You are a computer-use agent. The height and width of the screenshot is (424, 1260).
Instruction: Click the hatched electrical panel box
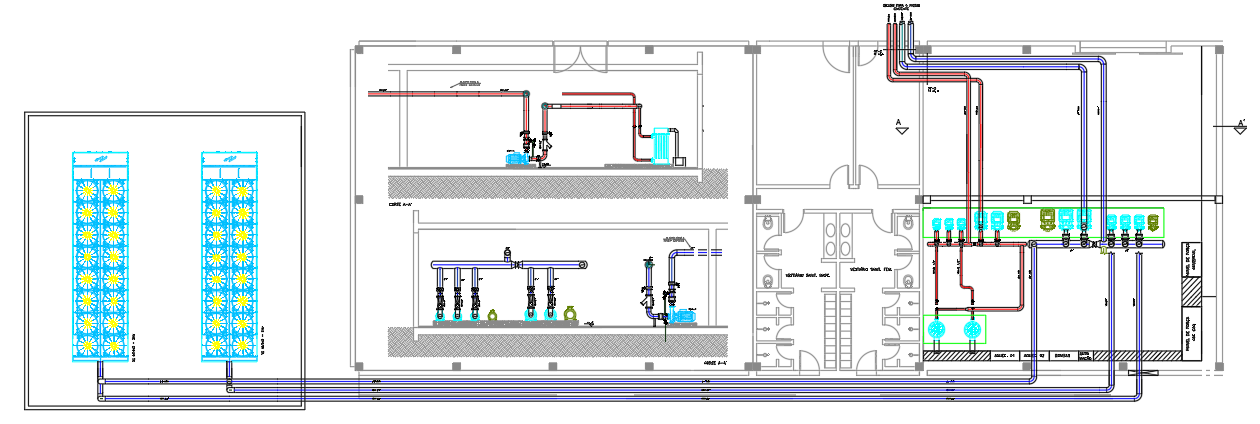pyautogui.click(x=1192, y=291)
